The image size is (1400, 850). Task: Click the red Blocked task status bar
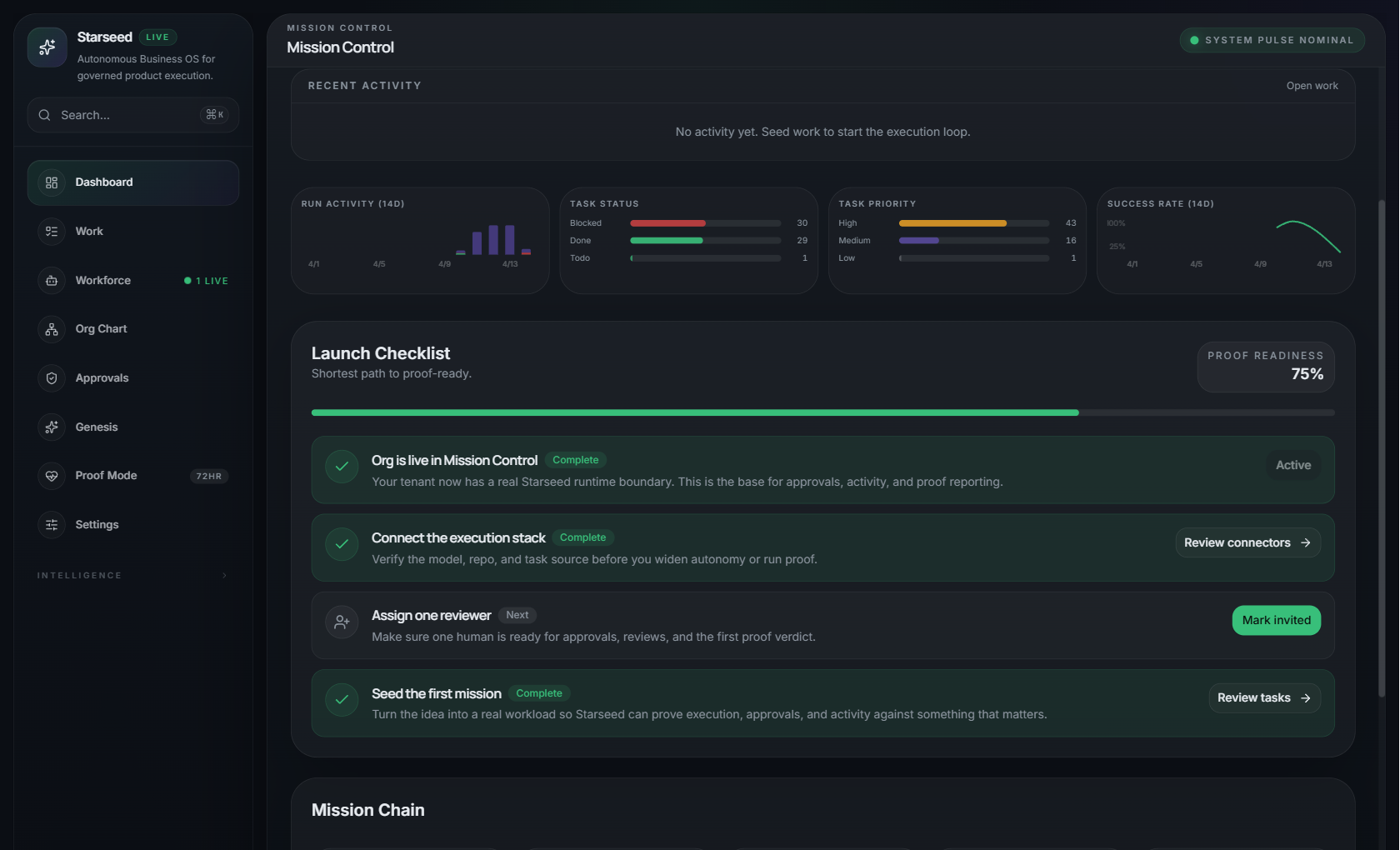pos(667,223)
